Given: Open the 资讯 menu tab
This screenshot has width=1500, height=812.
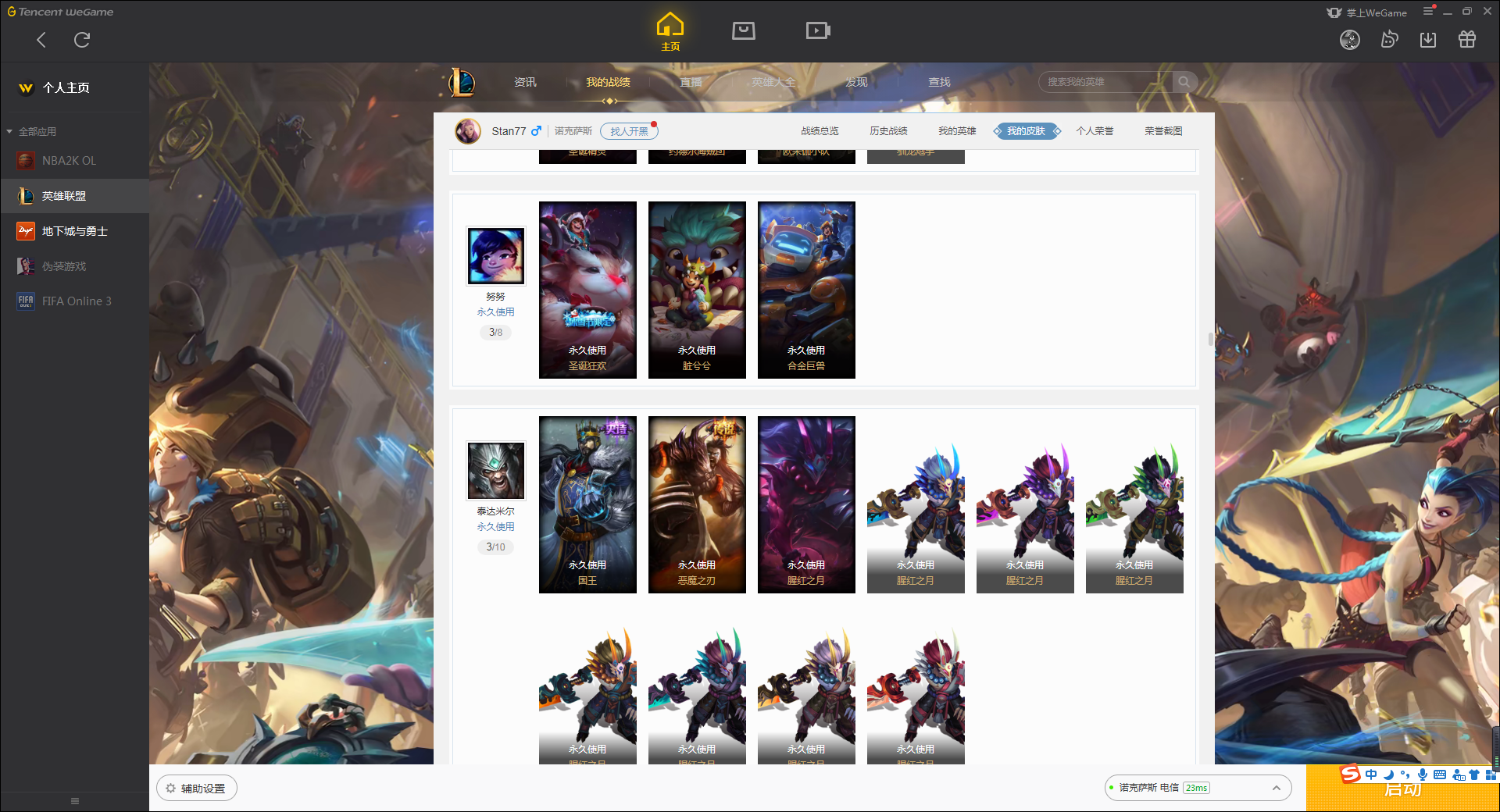Looking at the screenshot, I should [x=525, y=82].
